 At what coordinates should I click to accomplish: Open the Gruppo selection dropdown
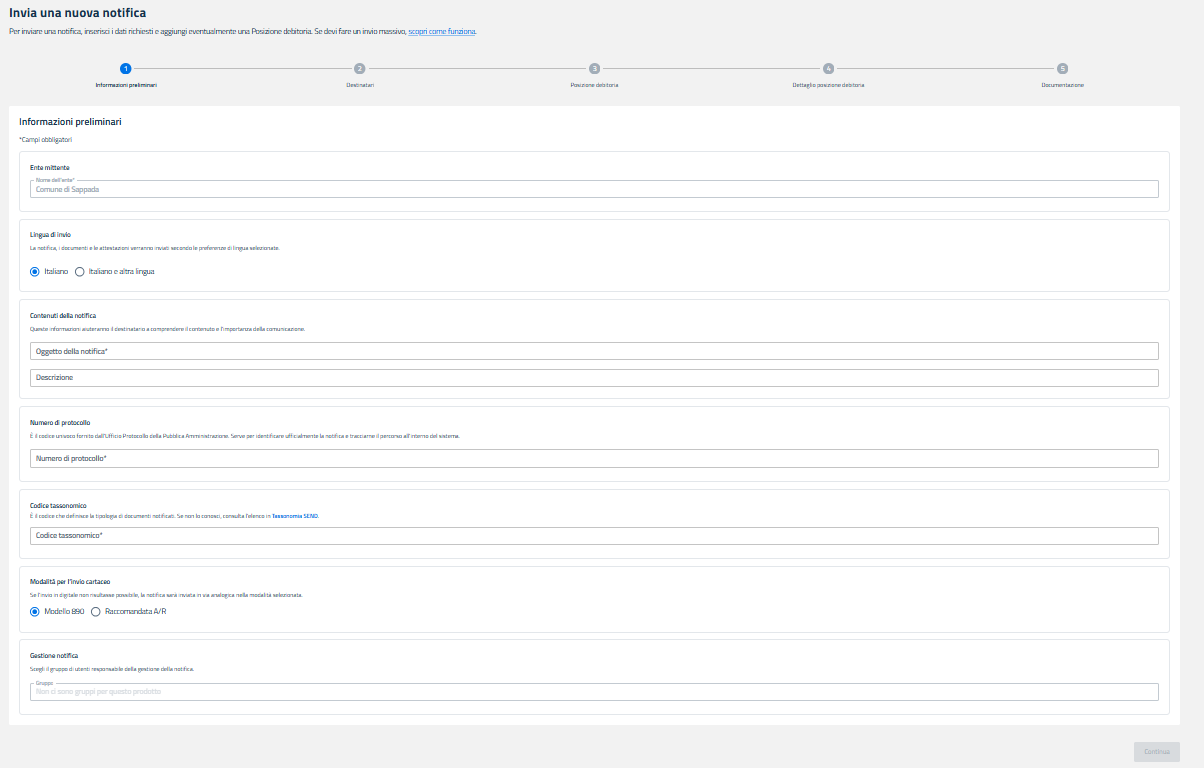594,692
